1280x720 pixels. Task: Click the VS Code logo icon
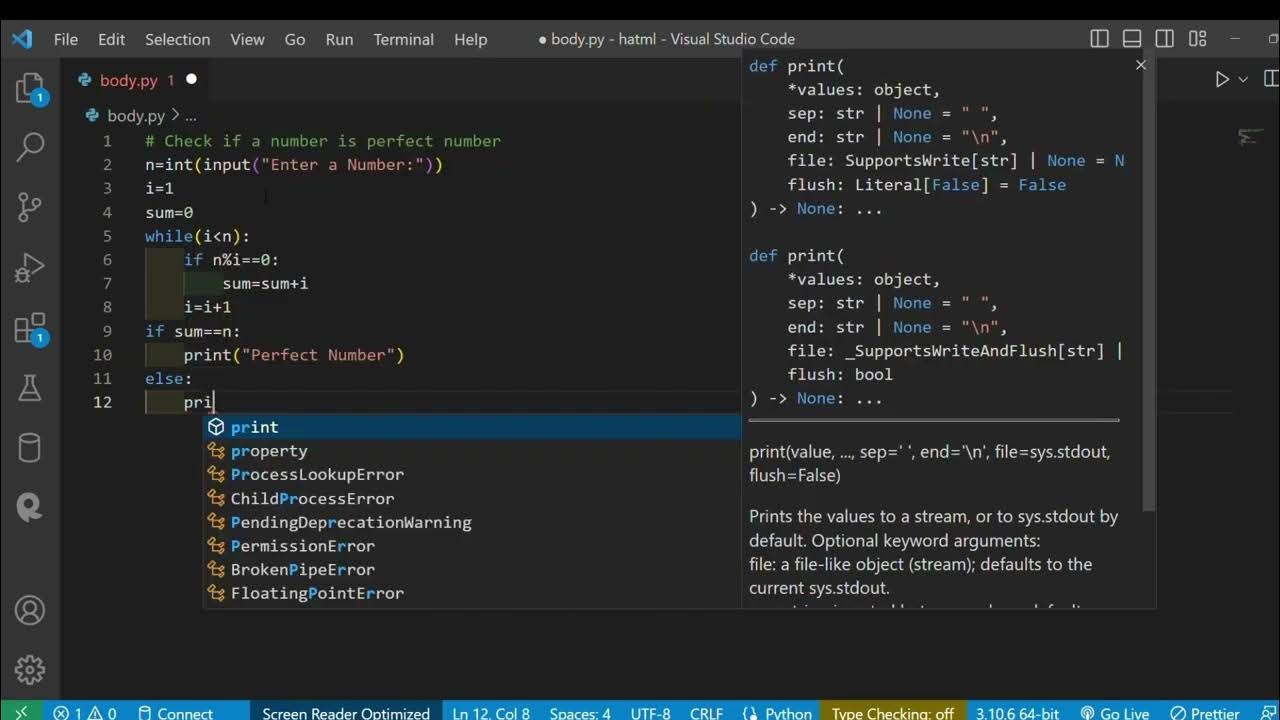[22, 39]
